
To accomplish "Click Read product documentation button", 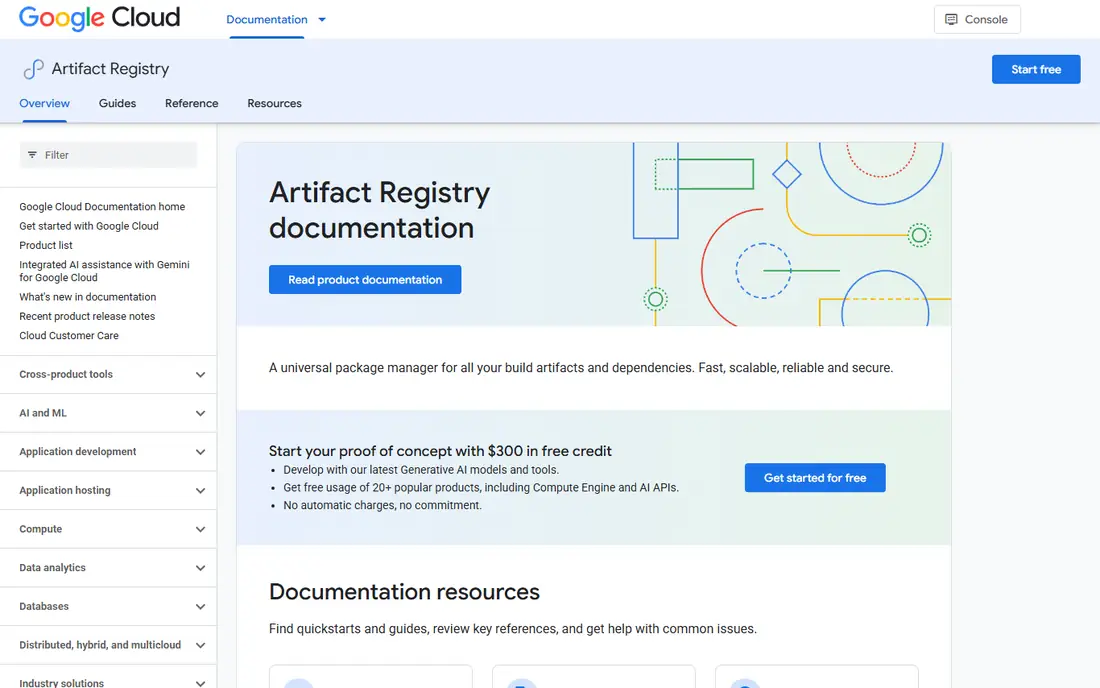I will coord(365,280).
